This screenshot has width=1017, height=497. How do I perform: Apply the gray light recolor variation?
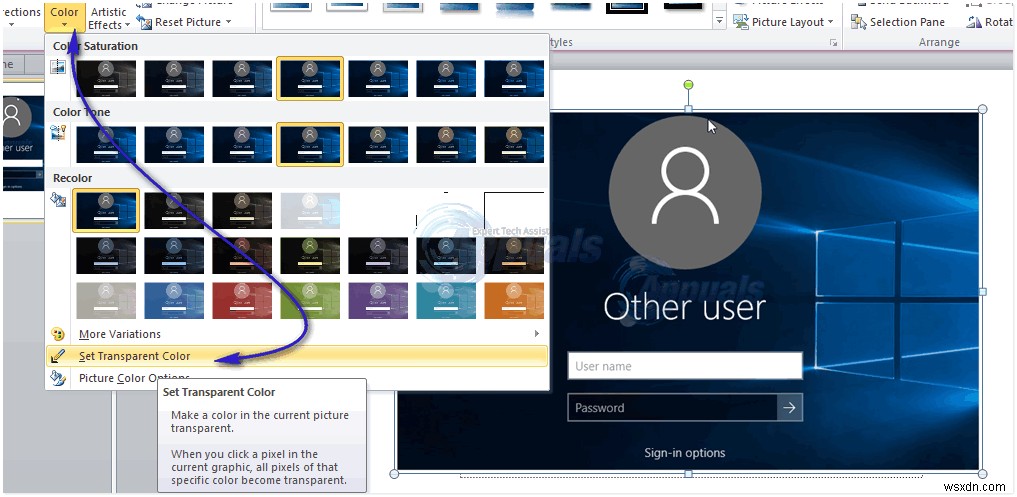click(x=106, y=300)
